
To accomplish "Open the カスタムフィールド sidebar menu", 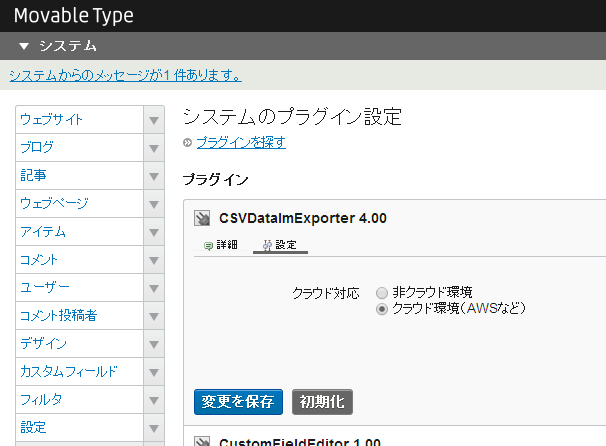I will [x=80, y=372].
